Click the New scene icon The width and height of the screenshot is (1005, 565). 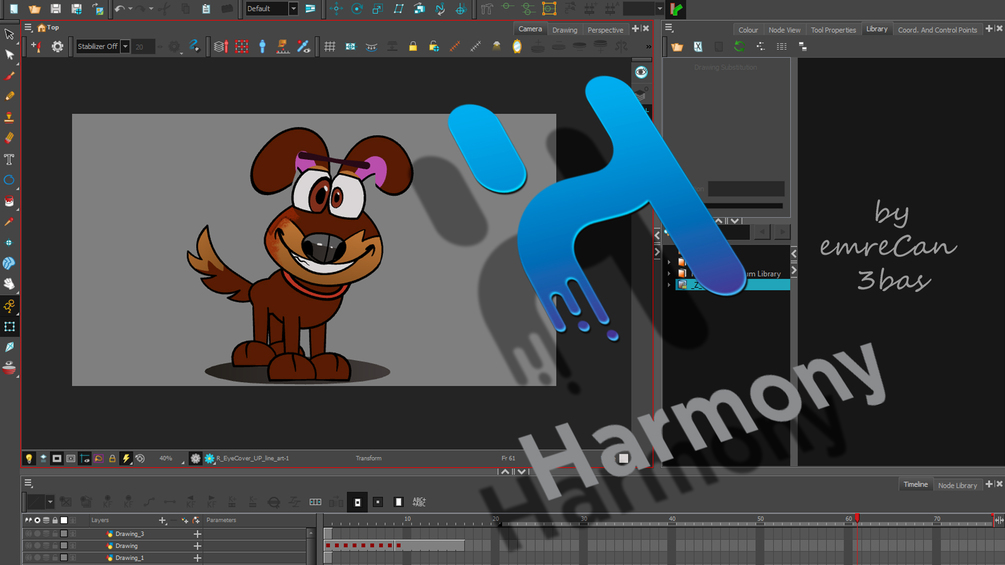click(x=13, y=9)
